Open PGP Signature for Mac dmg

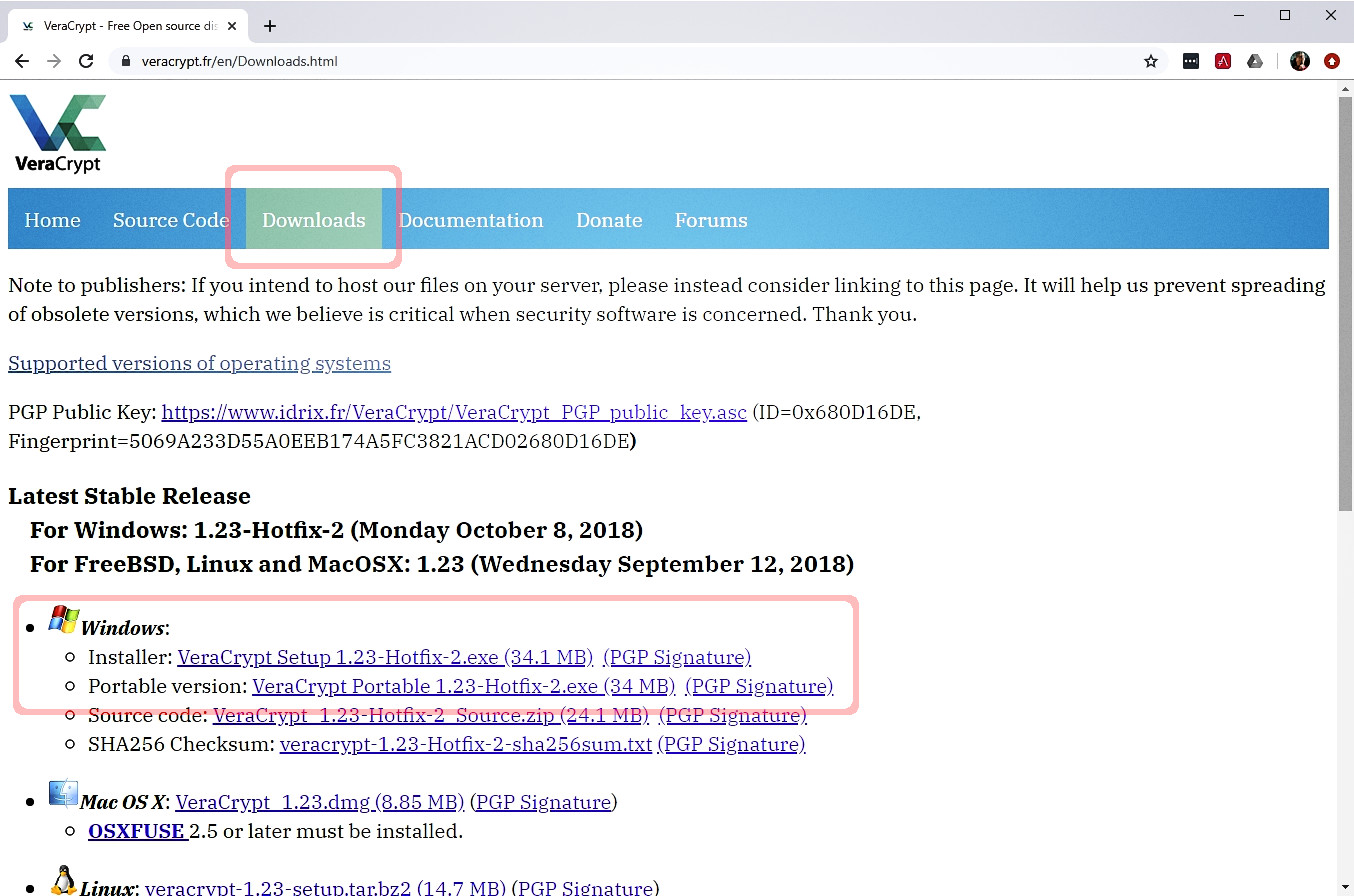point(543,802)
